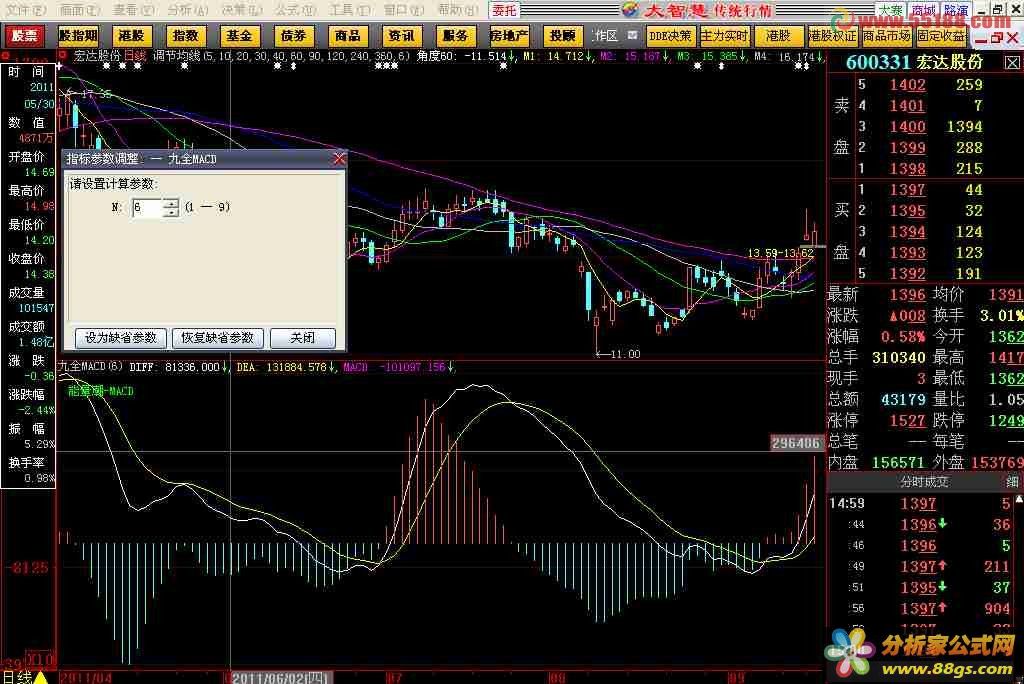Click the 分时成交 panel header

(x=924, y=482)
